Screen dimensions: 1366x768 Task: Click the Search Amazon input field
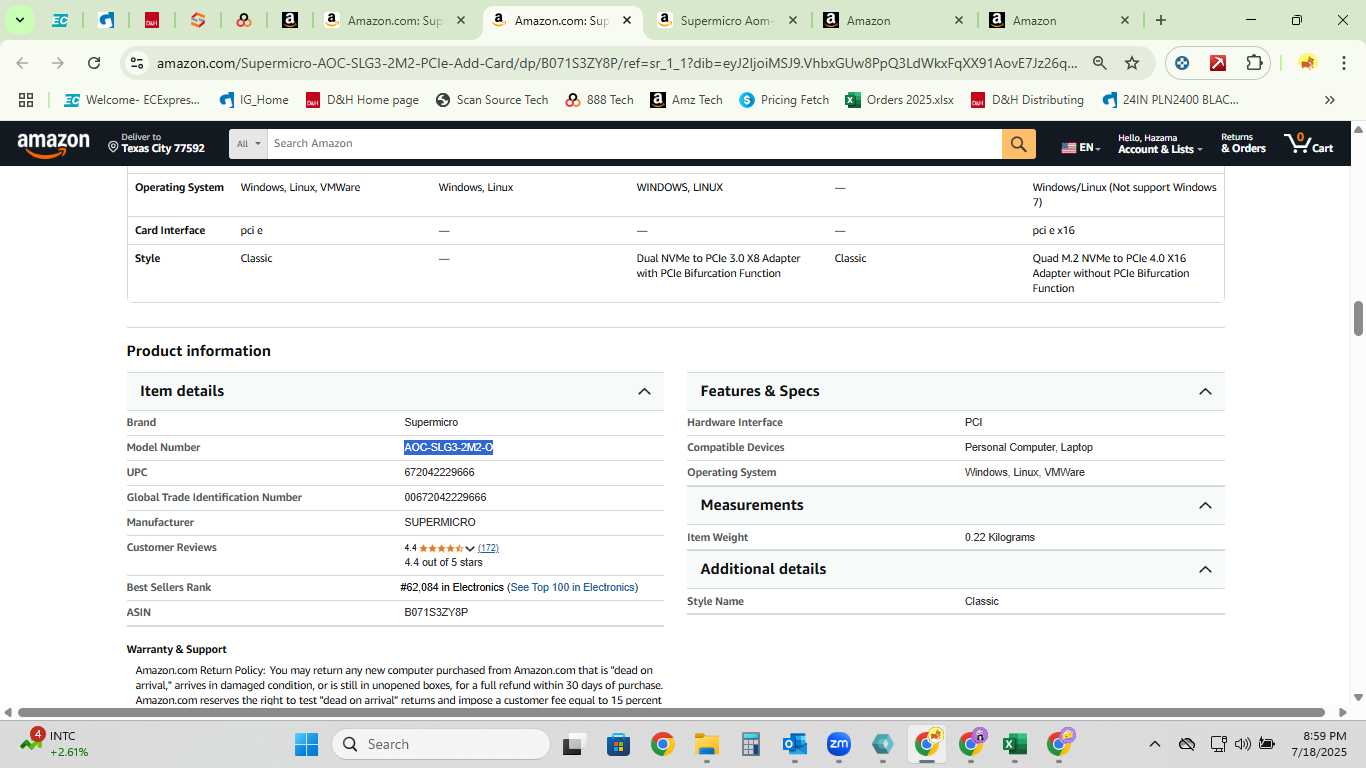[634, 144]
